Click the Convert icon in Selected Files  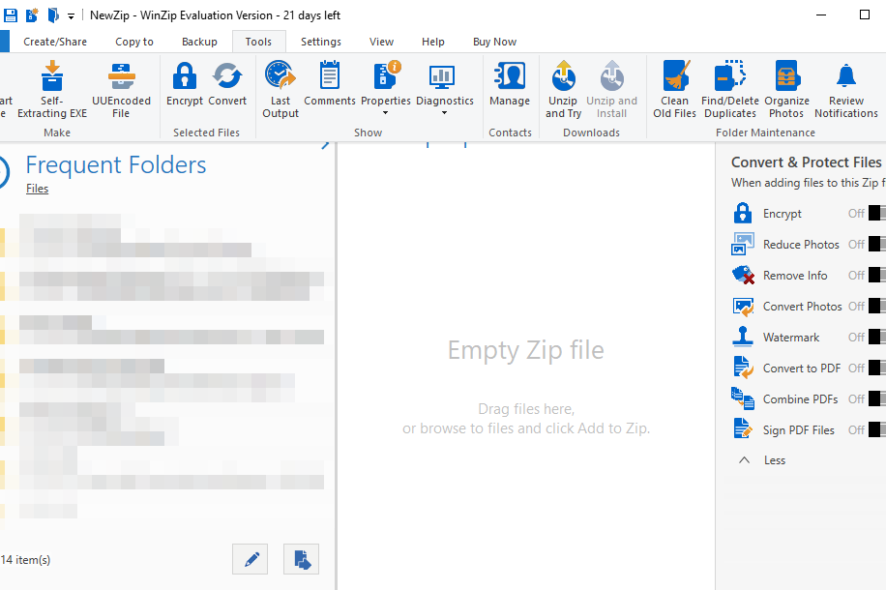(x=227, y=76)
